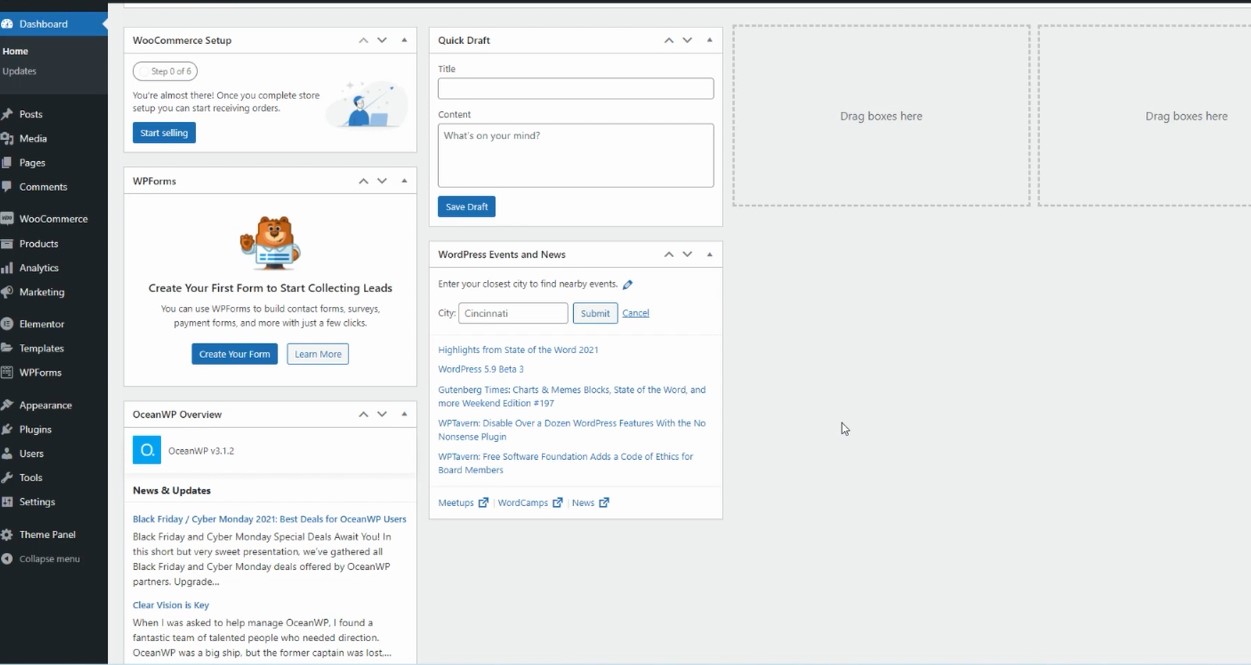Click the OceanWP logo icon
1251x665 pixels.
147,450
